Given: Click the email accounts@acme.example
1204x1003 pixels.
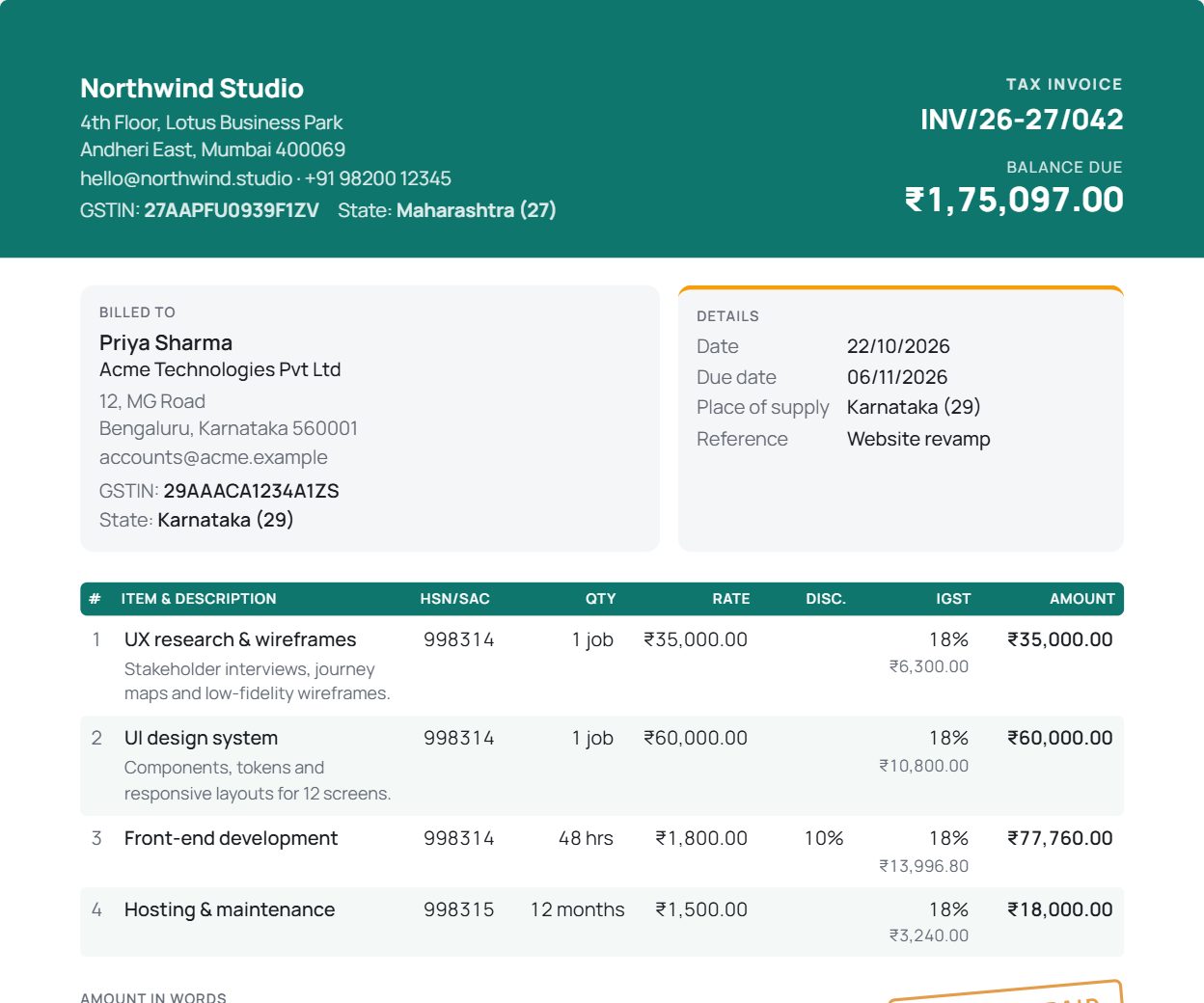Looking at the screenshot, I should (x=213, y=457).
